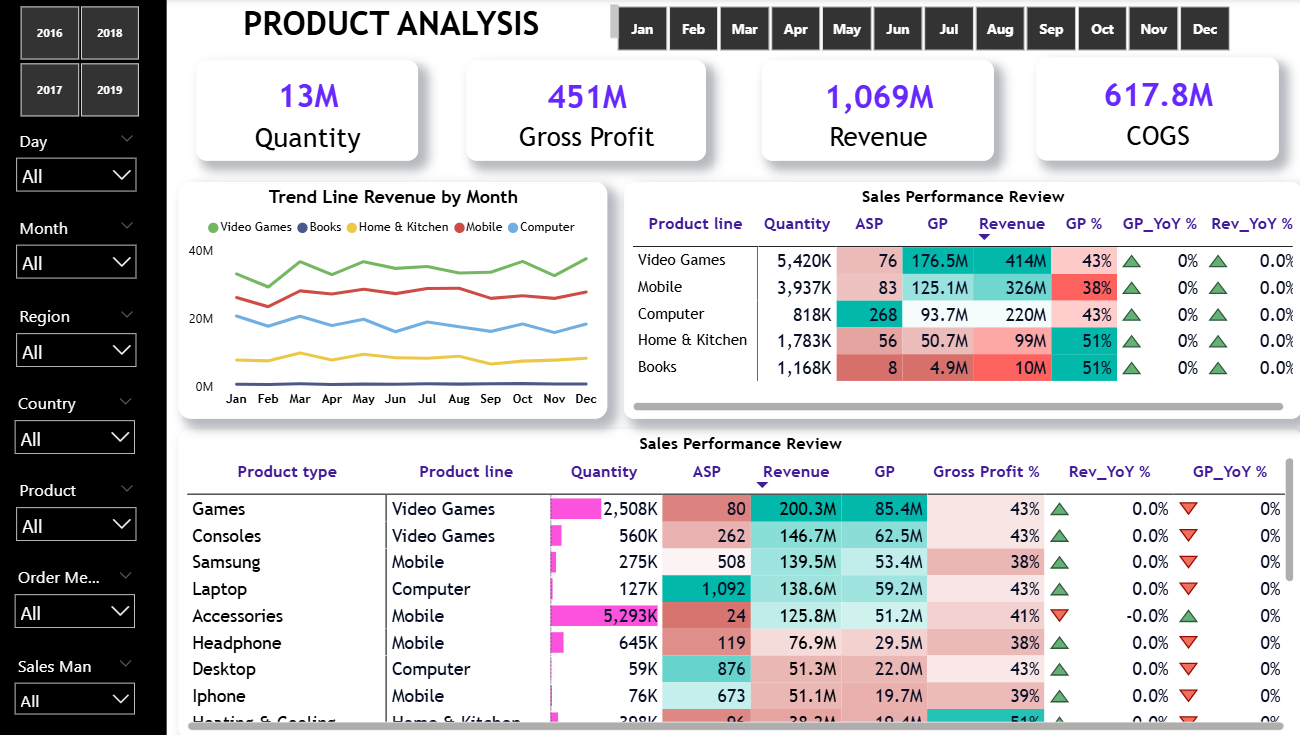
Task: Click the Gross Profit KPI card
Action: pyautogui.click(x=586, y=112)
